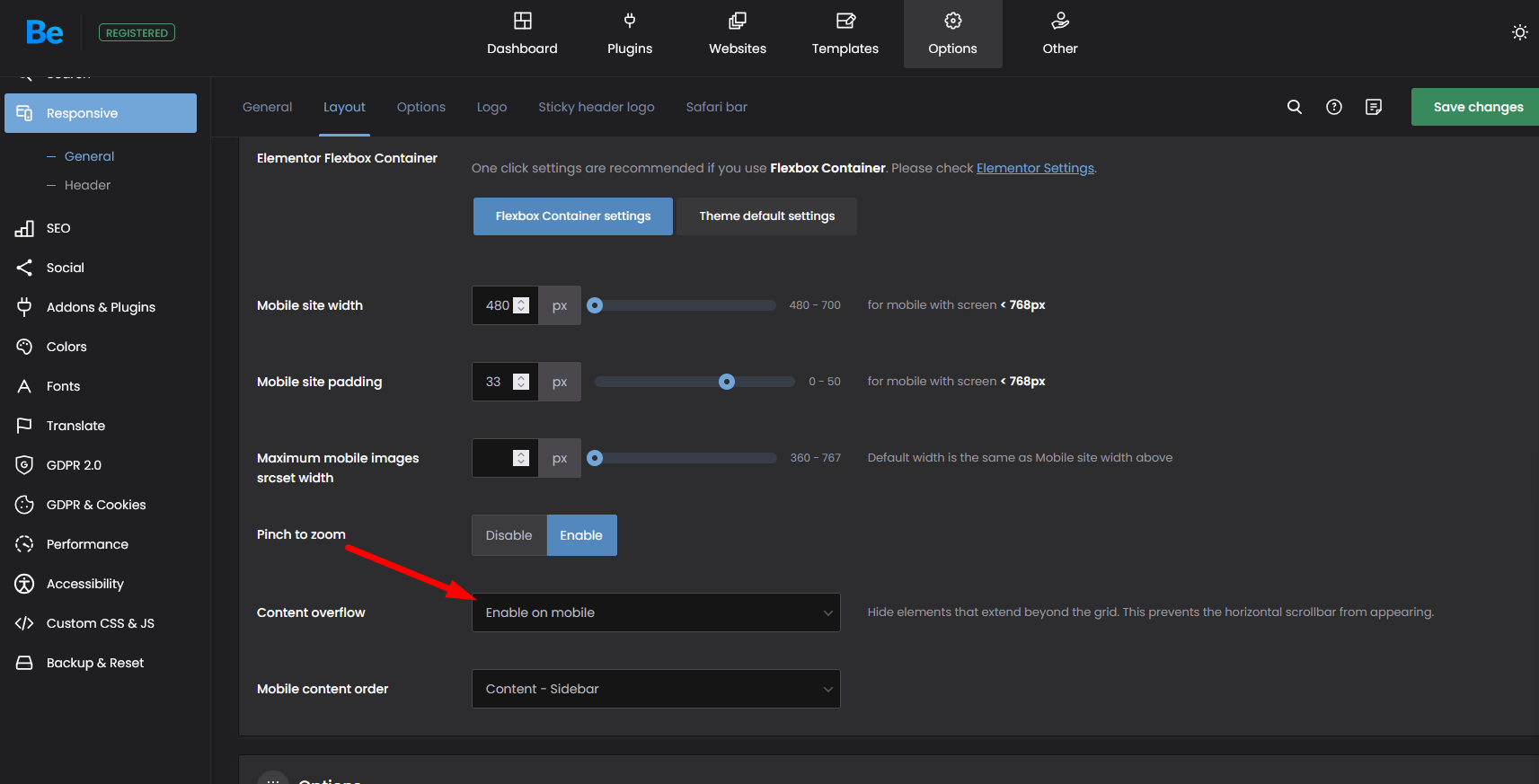Click the srcset width input field
Screen dimensions: 1539x784
pyautogui.click(x=505, y=458)
